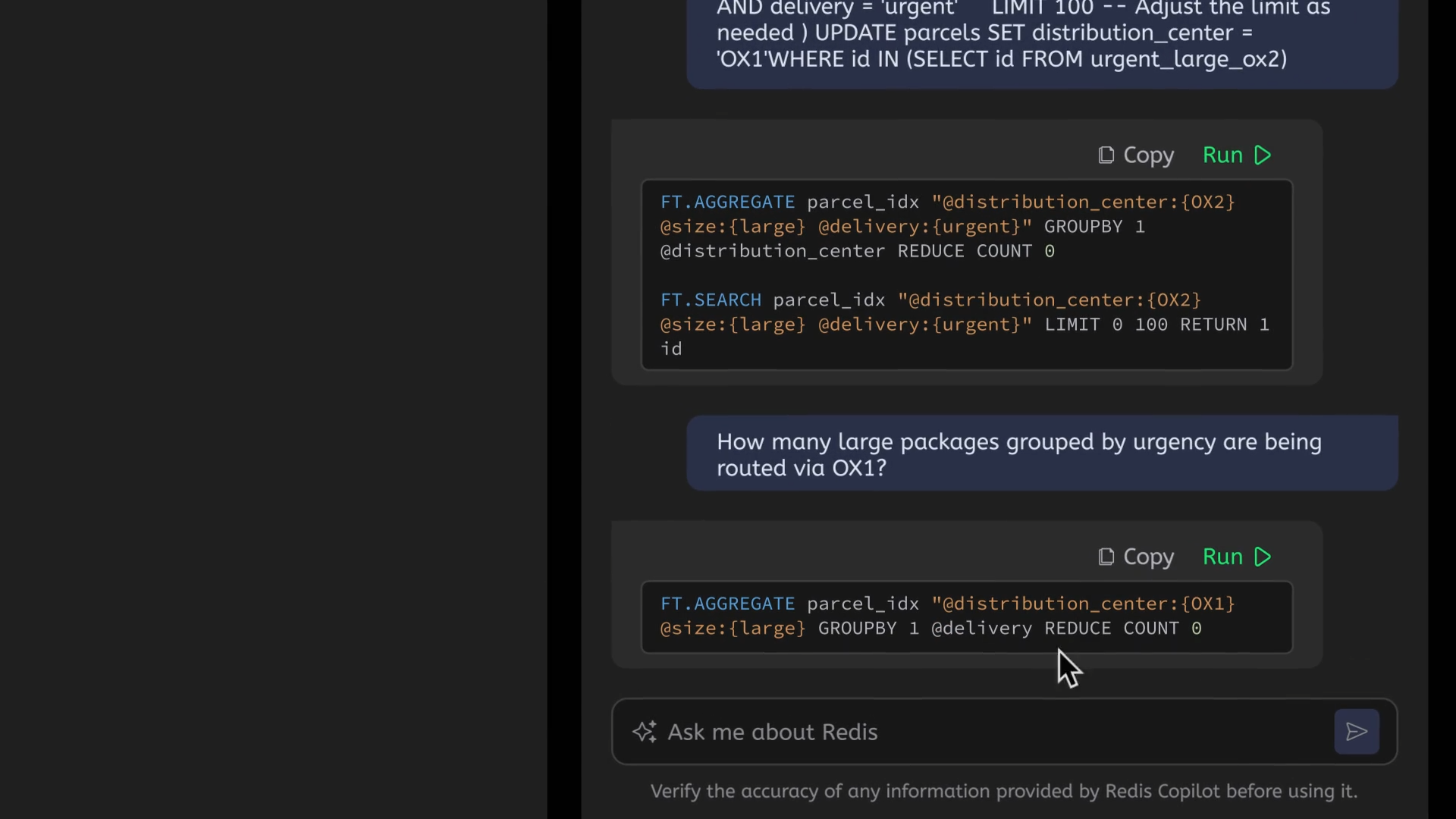1456x819 pixels.
Task: Select the FT.AGGREGATE OX1 query text
Action: (x=948, y=616)
